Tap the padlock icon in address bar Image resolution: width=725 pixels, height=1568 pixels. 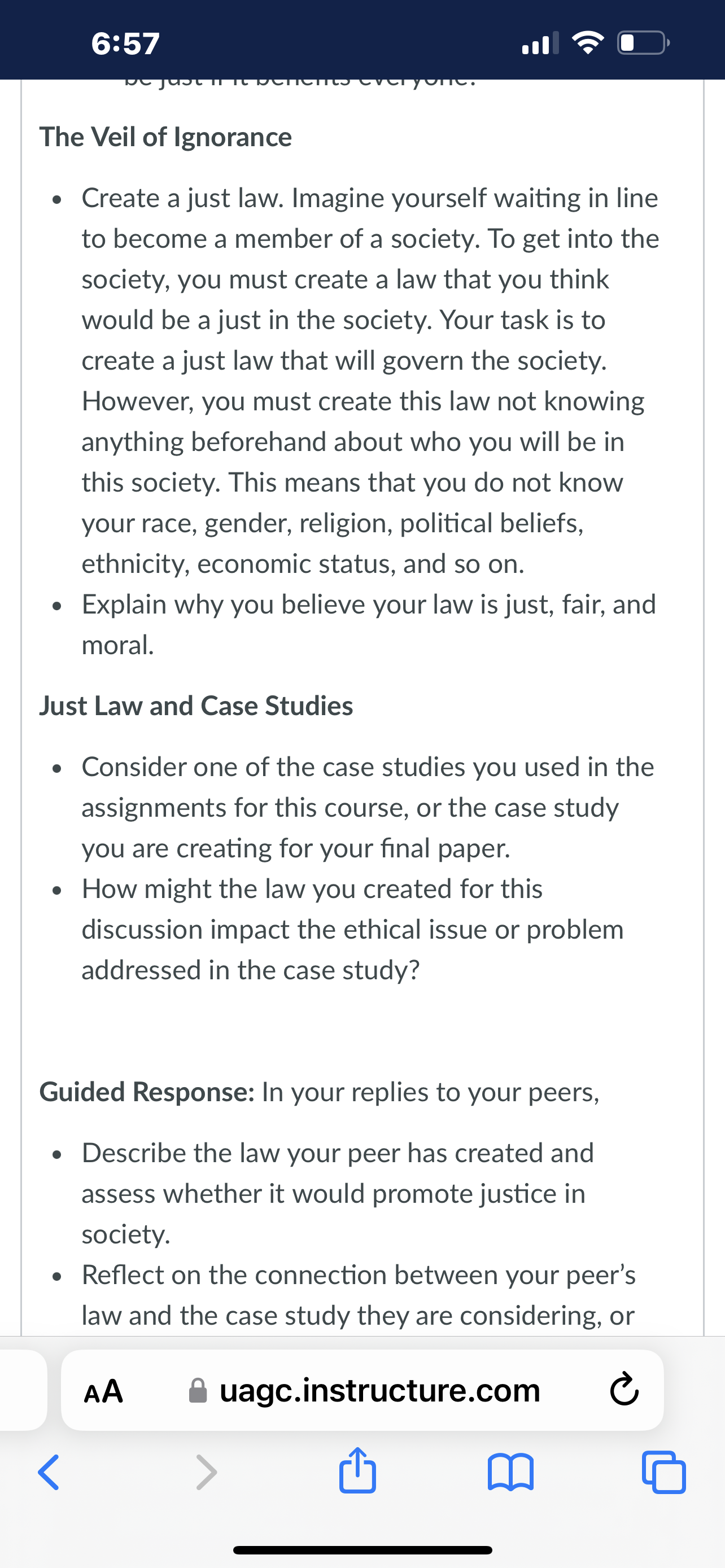(198, 1390)
